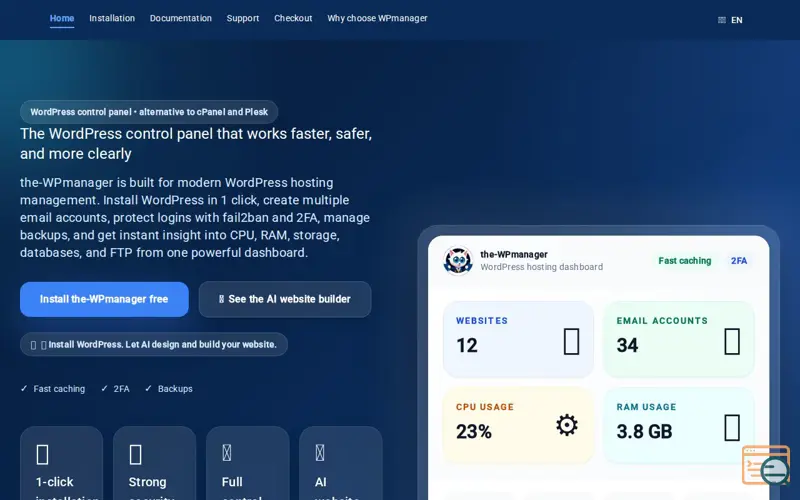Click the language flag icon beside EN

pyautogui.click(x=721, y=20)
